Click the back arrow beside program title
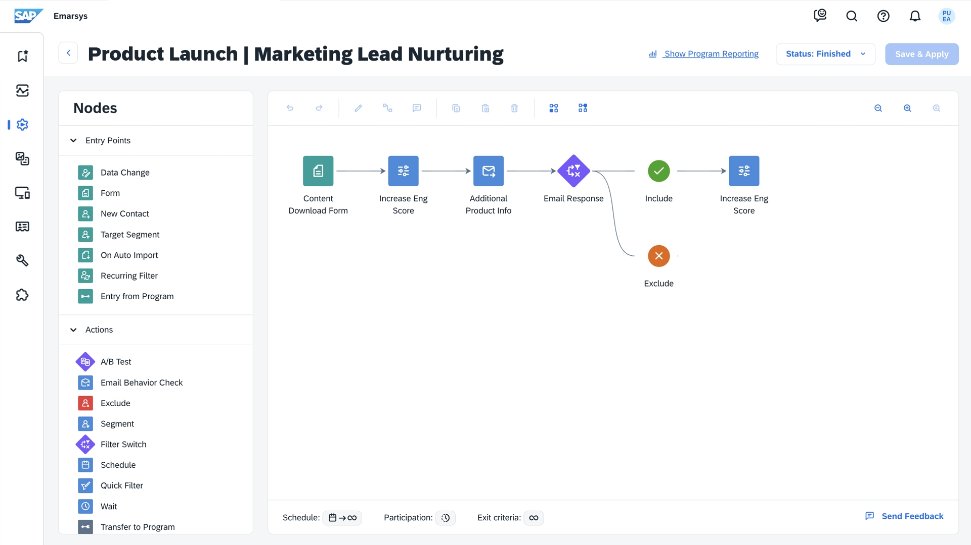 [68, 54]
